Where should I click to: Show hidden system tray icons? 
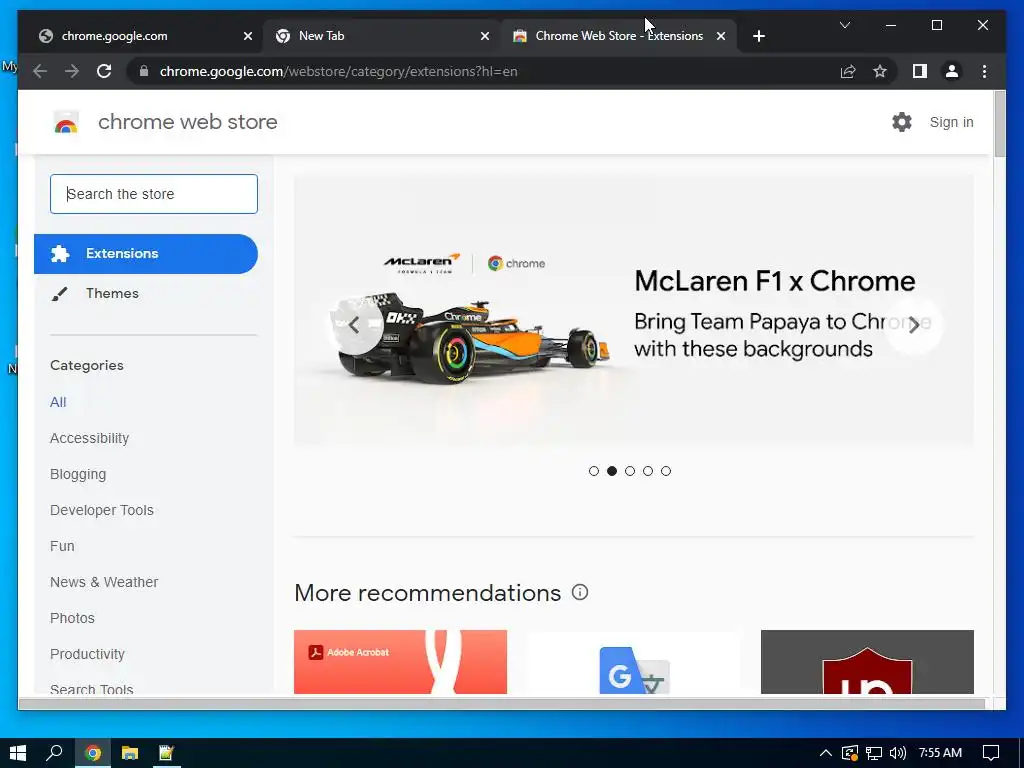[825, 753]
